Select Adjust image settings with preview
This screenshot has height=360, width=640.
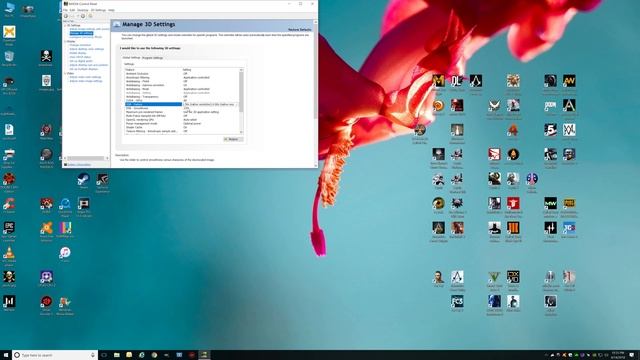click(x=89, y=29)
